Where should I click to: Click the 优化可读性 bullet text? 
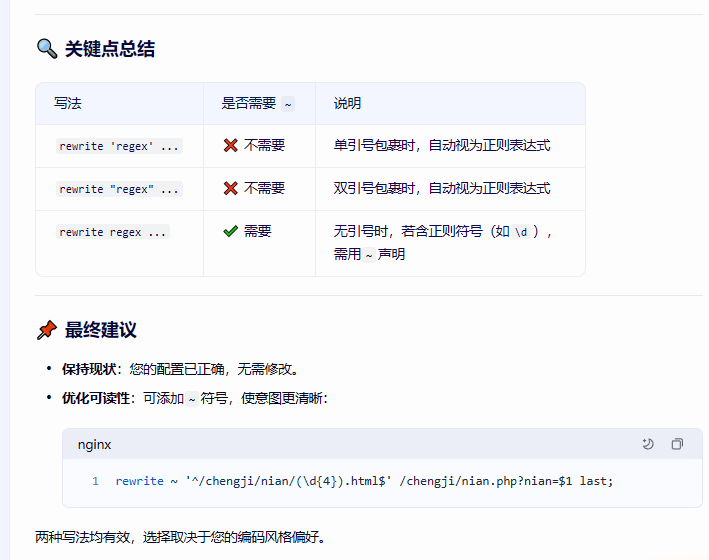[x=96, y=398]
